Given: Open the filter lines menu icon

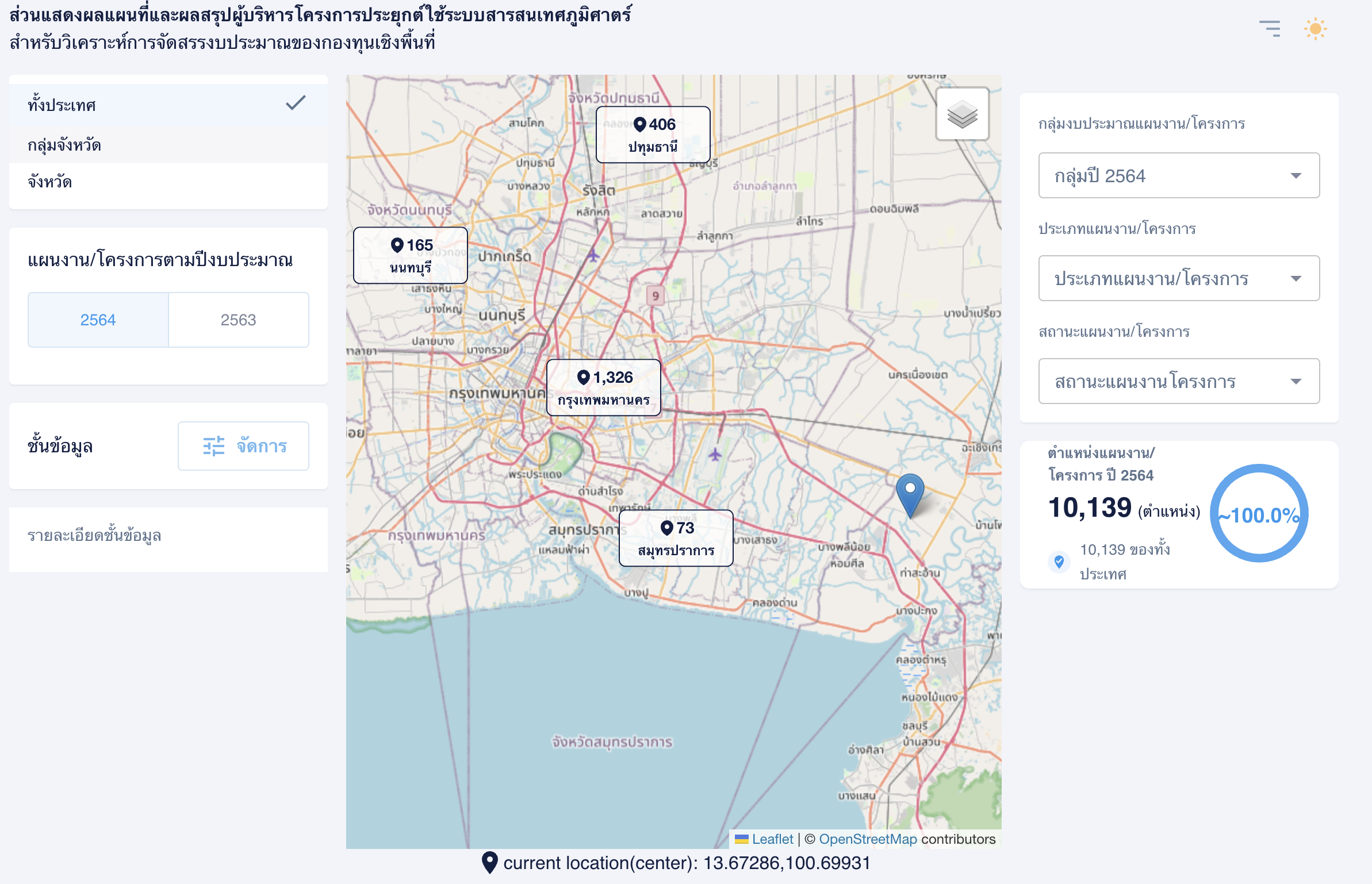Looking at the screenshot, I should click(1270, 29).
